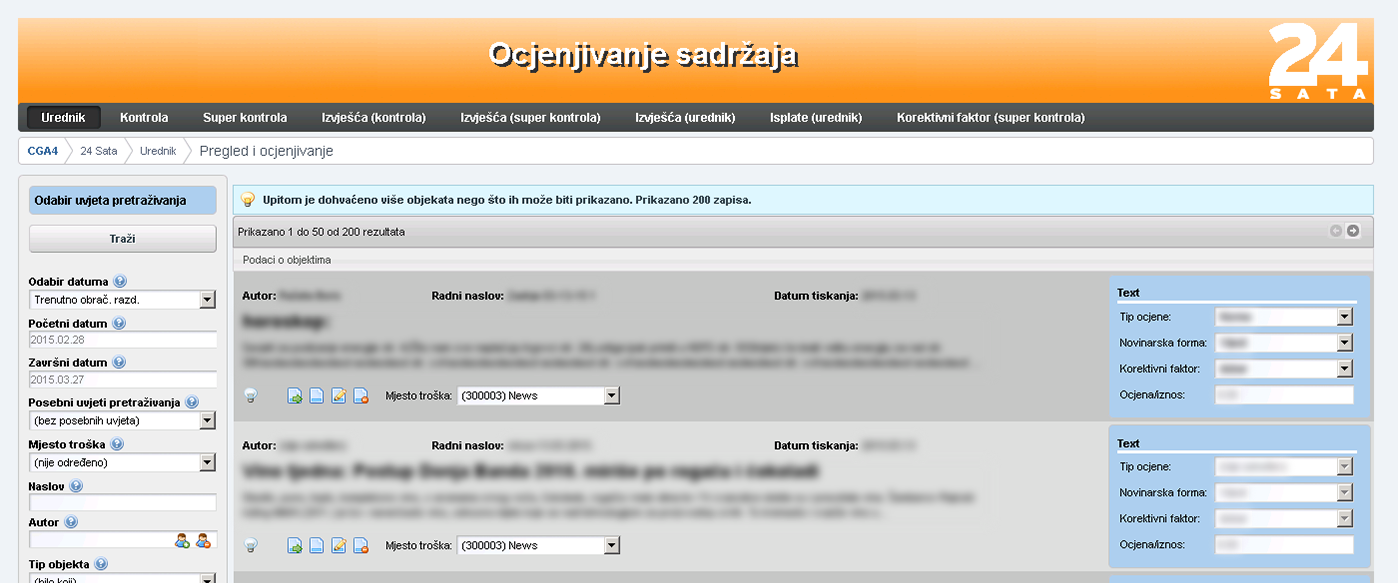Go to CGA4 breadcrumb link
1398x583 pixels.
[43, 152]
